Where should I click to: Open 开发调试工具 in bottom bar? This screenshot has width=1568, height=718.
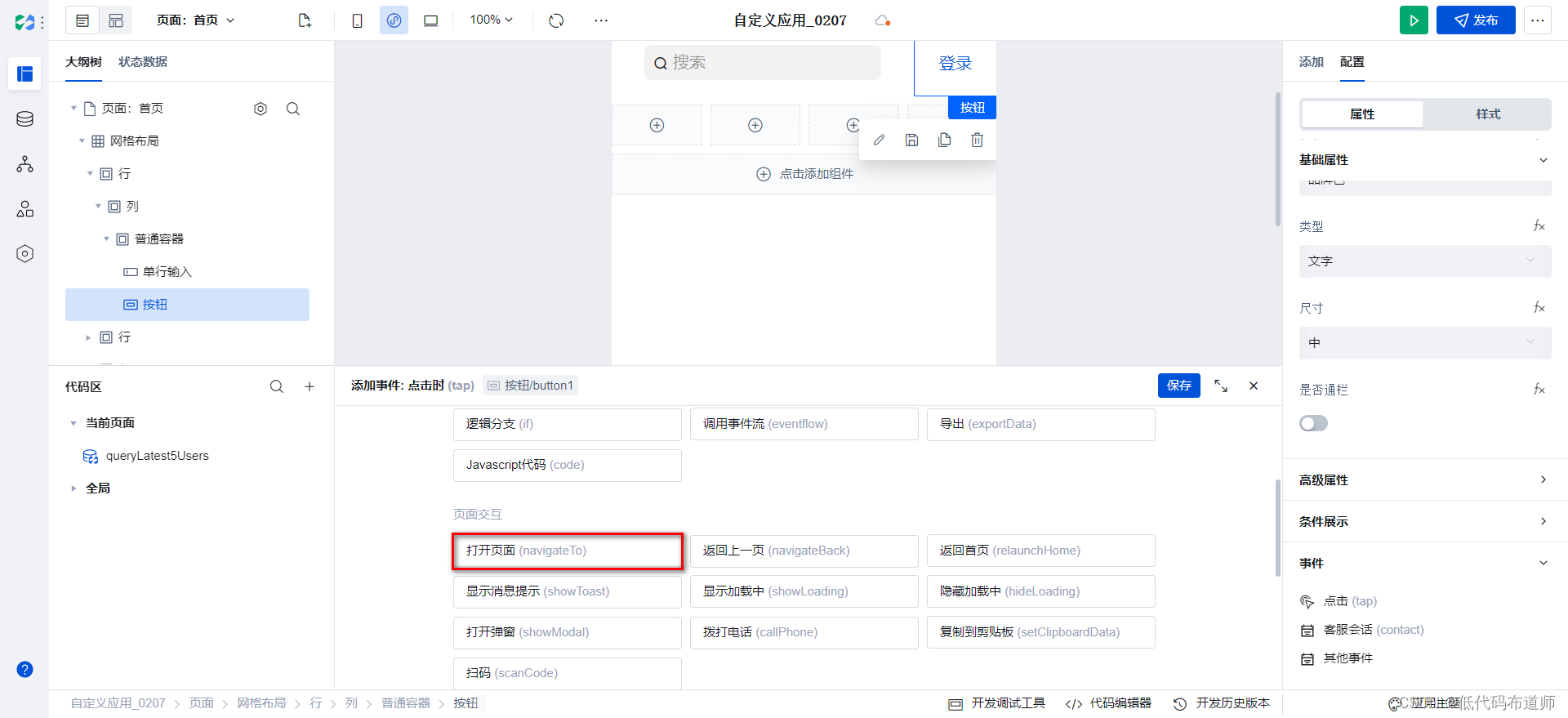(x=997, y=703)
